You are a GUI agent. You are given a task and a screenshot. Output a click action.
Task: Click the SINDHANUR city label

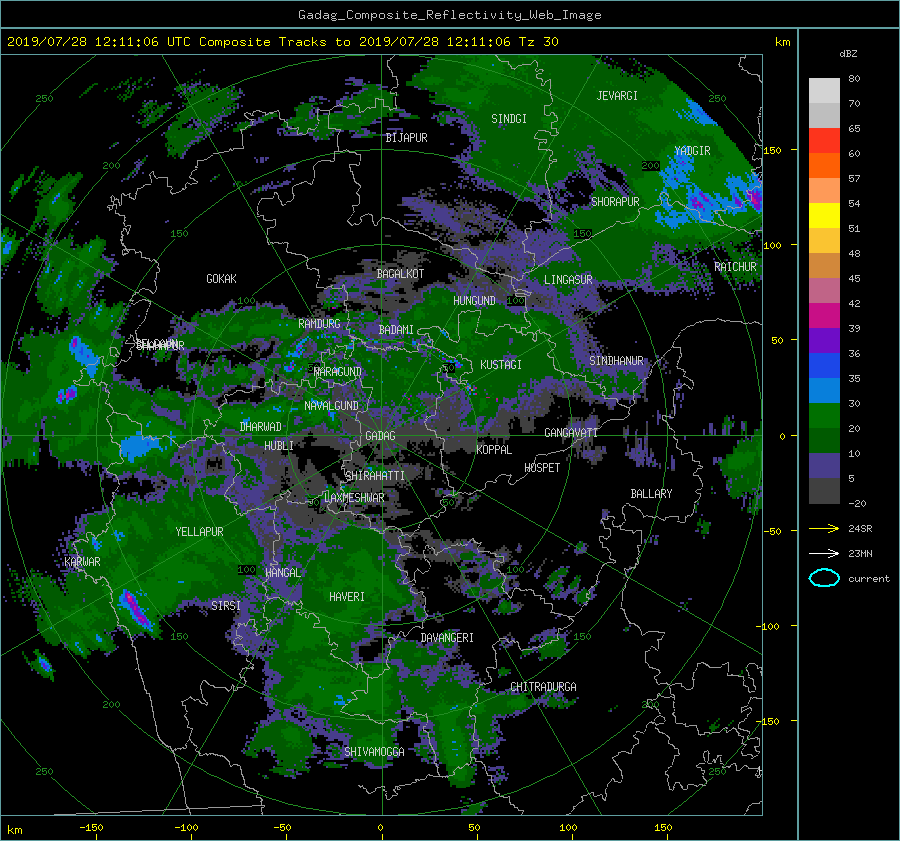(x=616, y=361)
